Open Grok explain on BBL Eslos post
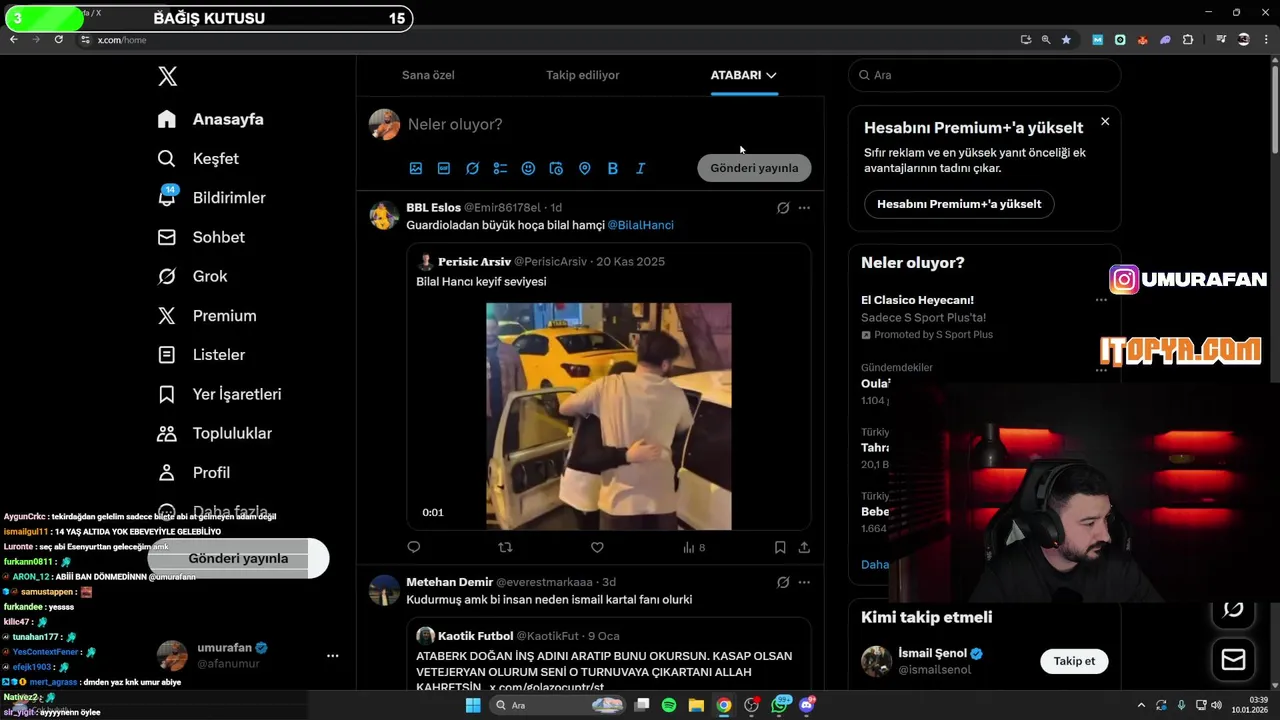1280x720 pixels. pos(783,208)
